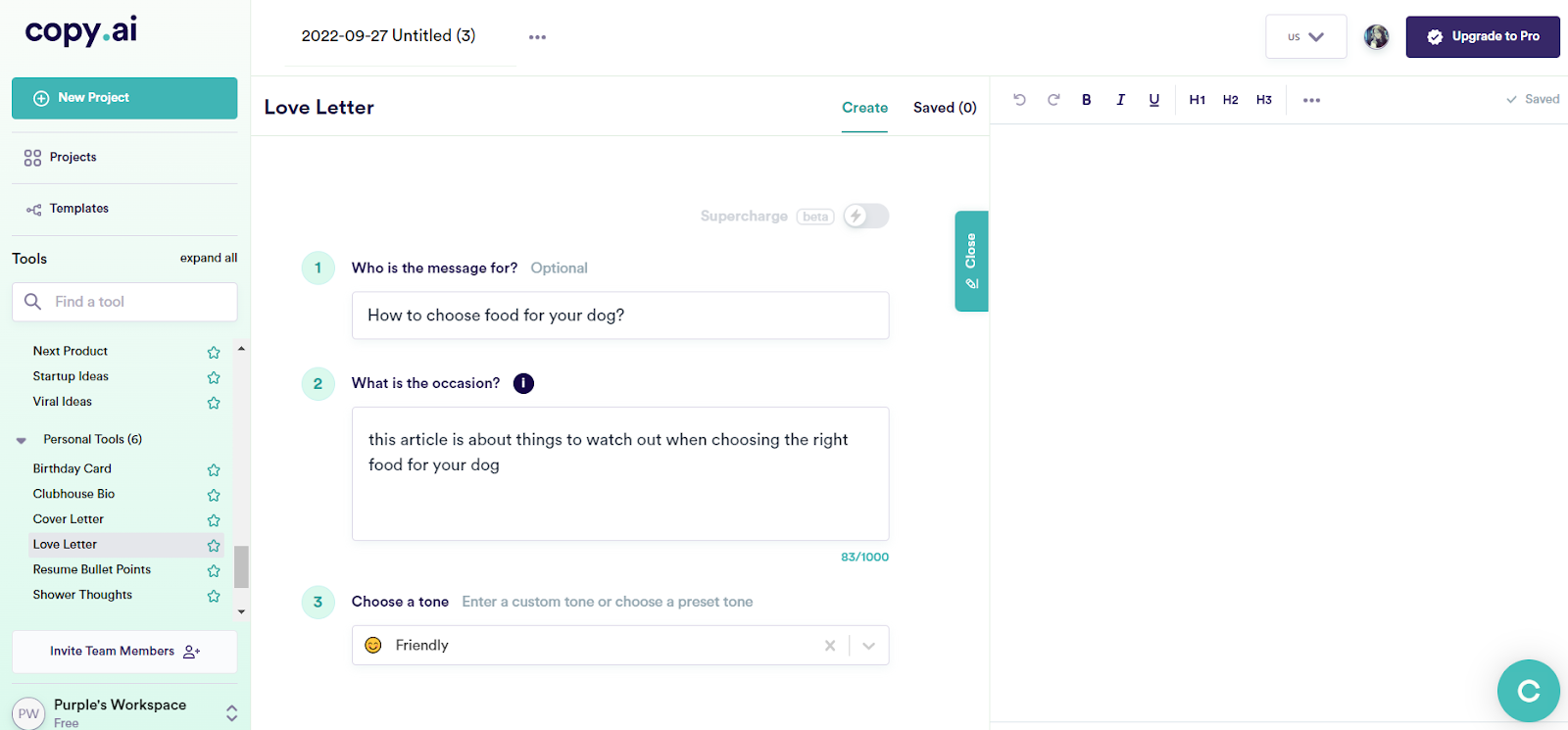Image resolution: width=1568 pixels, height=730 pixels.
Task: Set Heading 3 style
Action: click(1264, 100)
